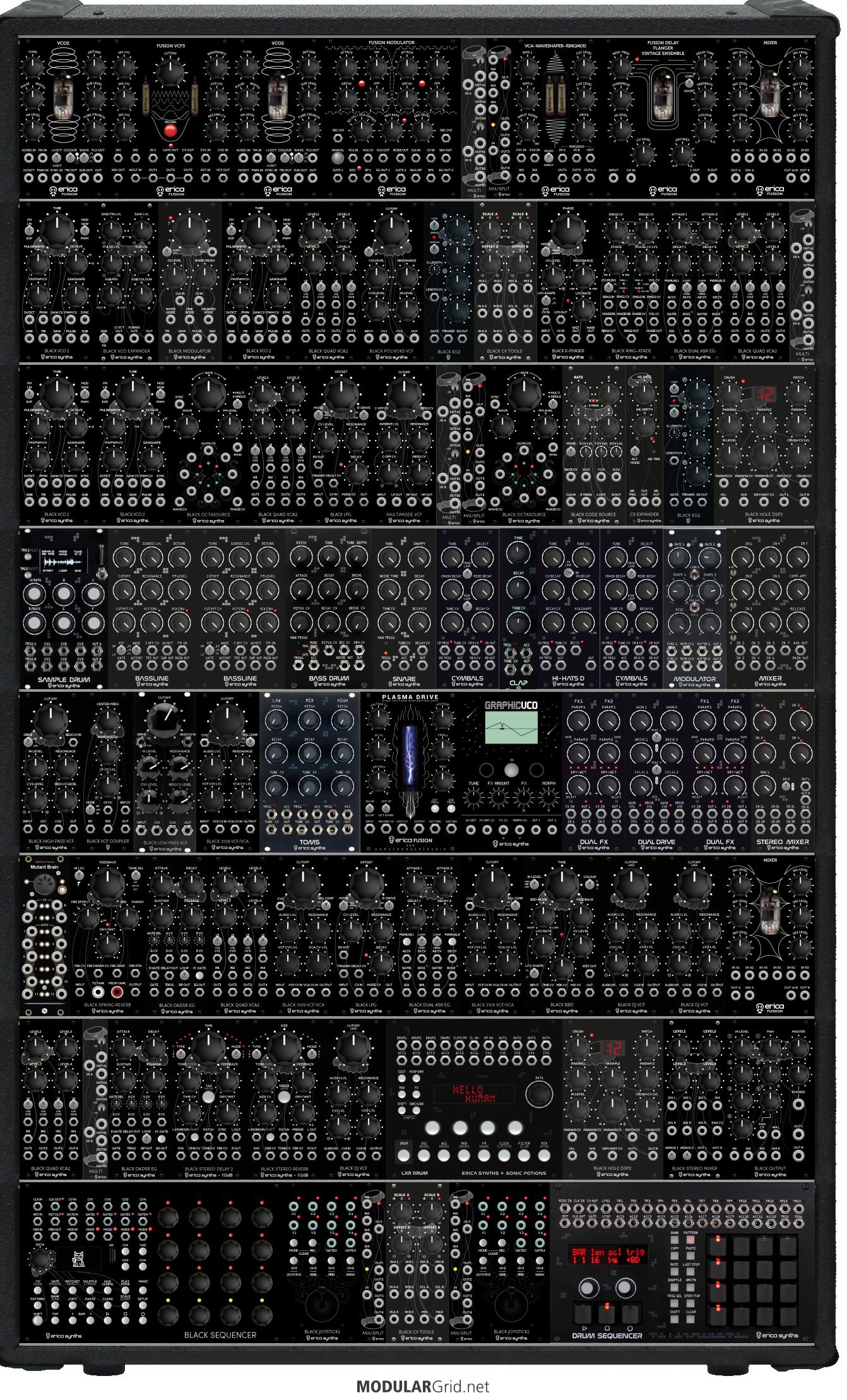847x1400 pixels.
Task: Click the Erica Synths logo under Graphic VCO
Action: [x=512, y=843]
